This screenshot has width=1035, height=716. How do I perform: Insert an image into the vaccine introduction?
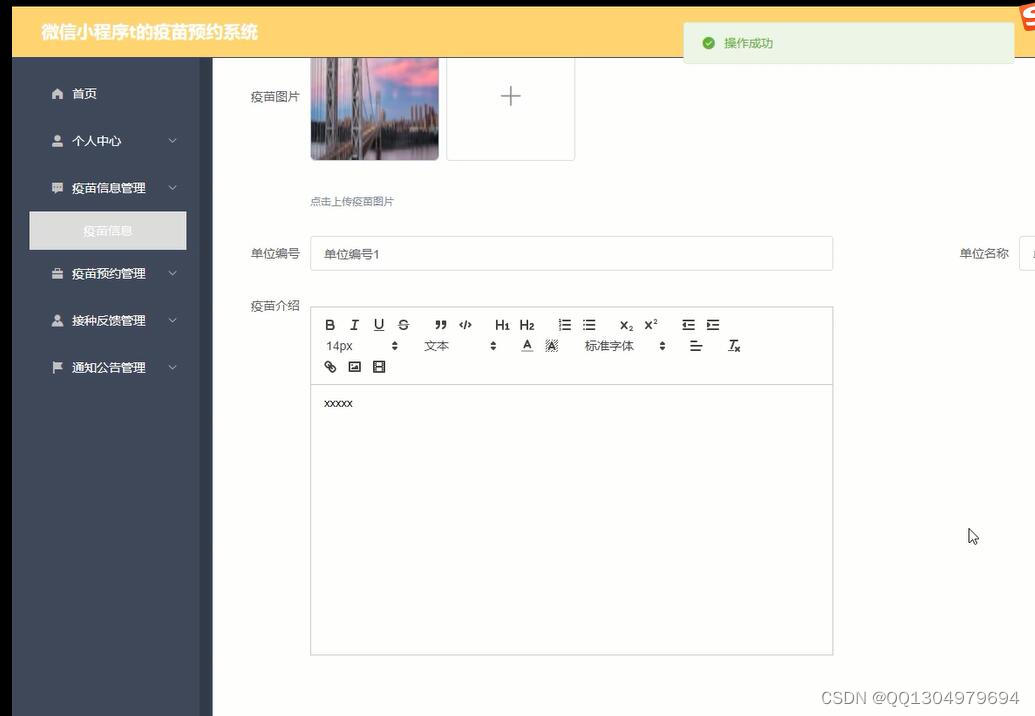(354, 366)
